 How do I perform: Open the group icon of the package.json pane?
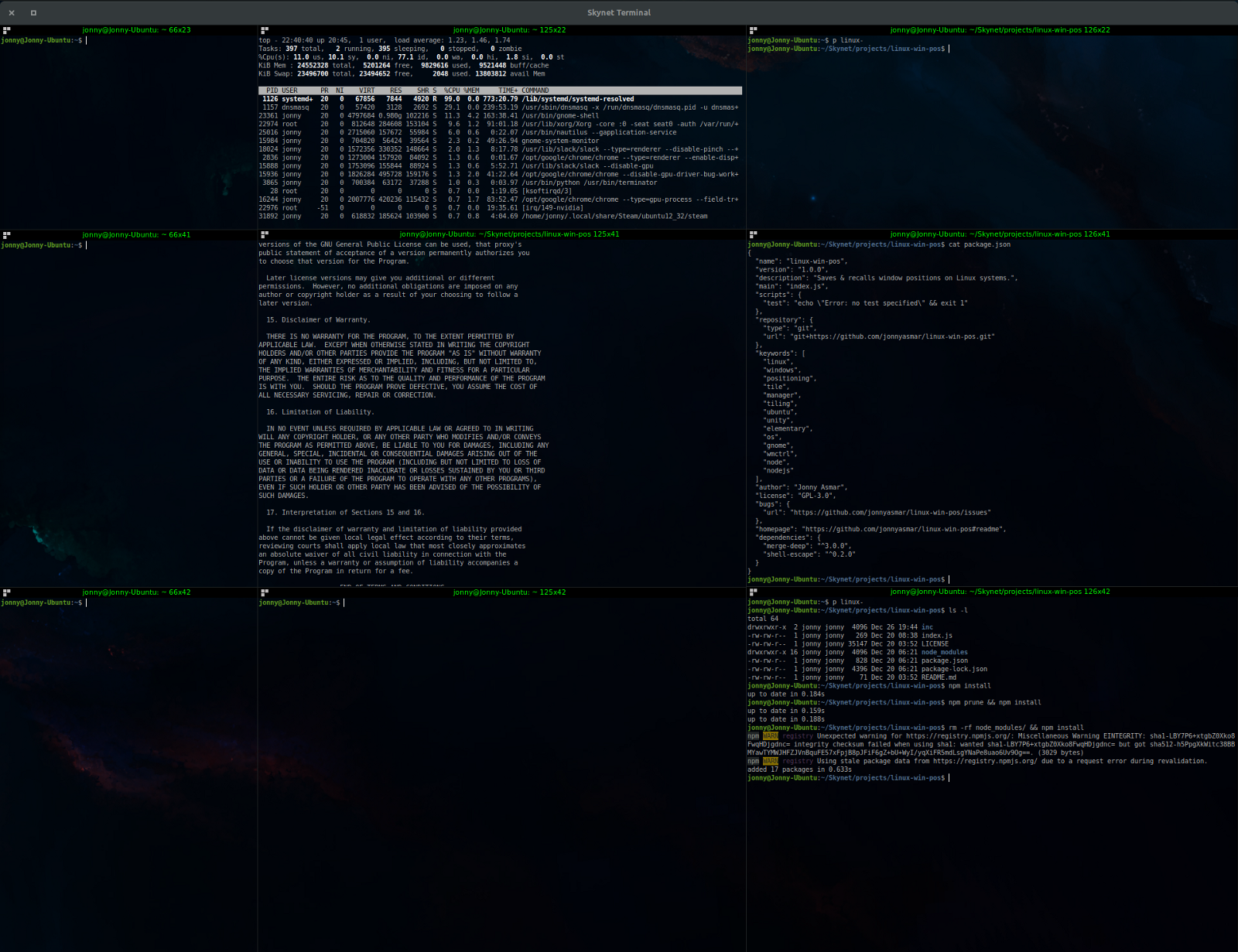click(x=753, y=234)
